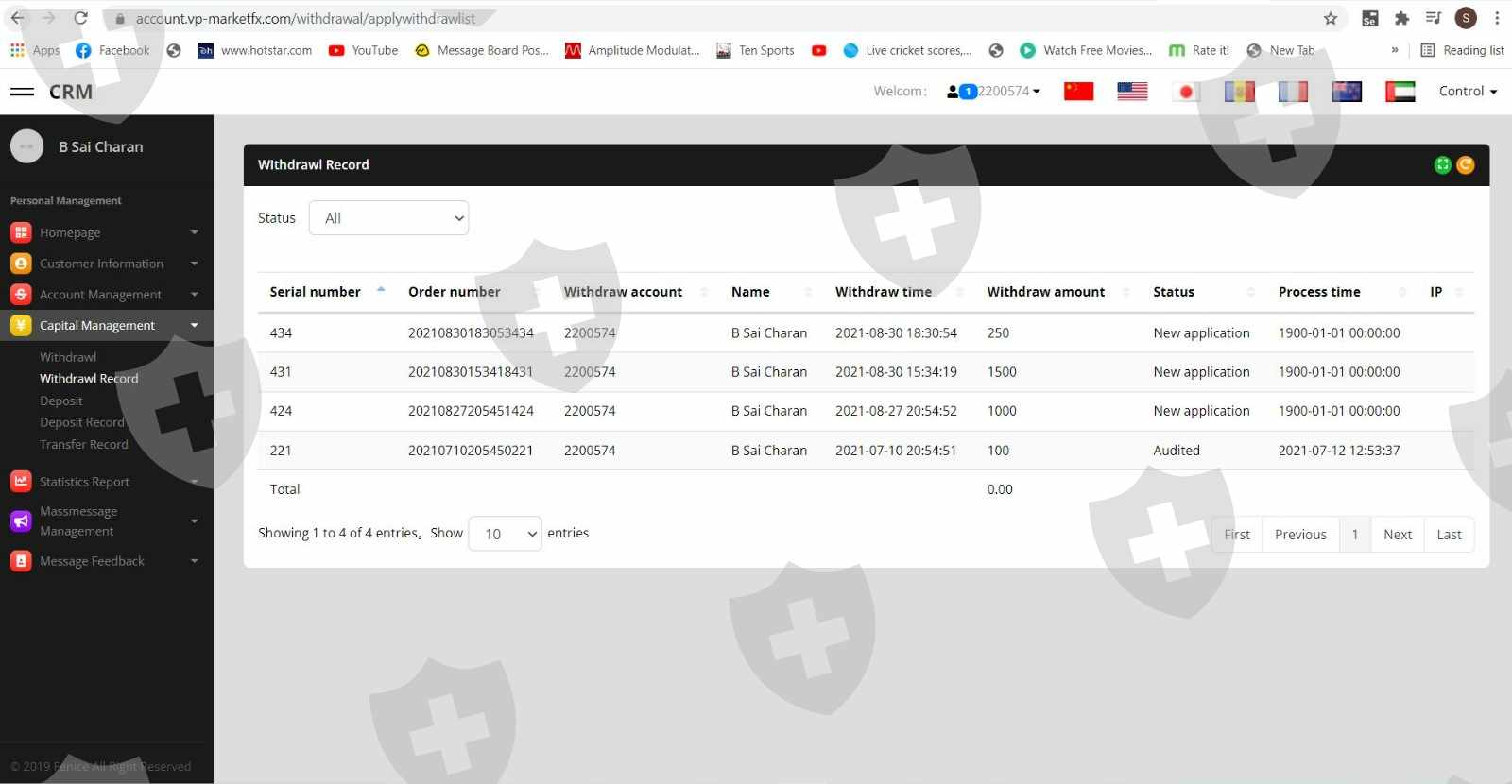The width and height of the screenshot is (1512, 784).
Task: Open Transfer Record in the sidebar
Action: coord(83,444)
